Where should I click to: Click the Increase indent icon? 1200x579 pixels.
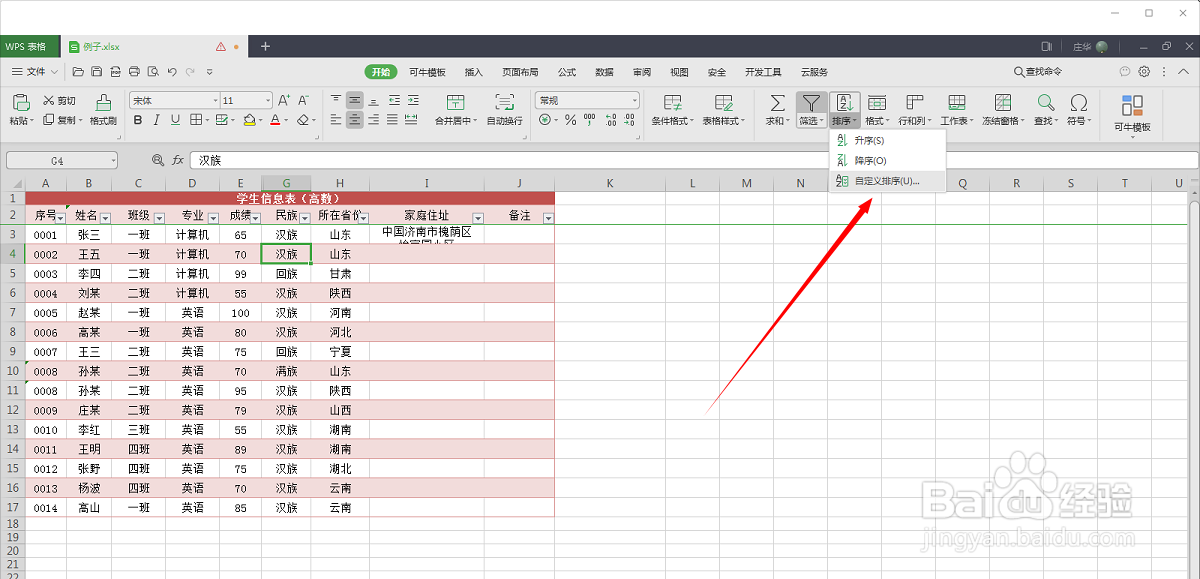click(415, 100)
